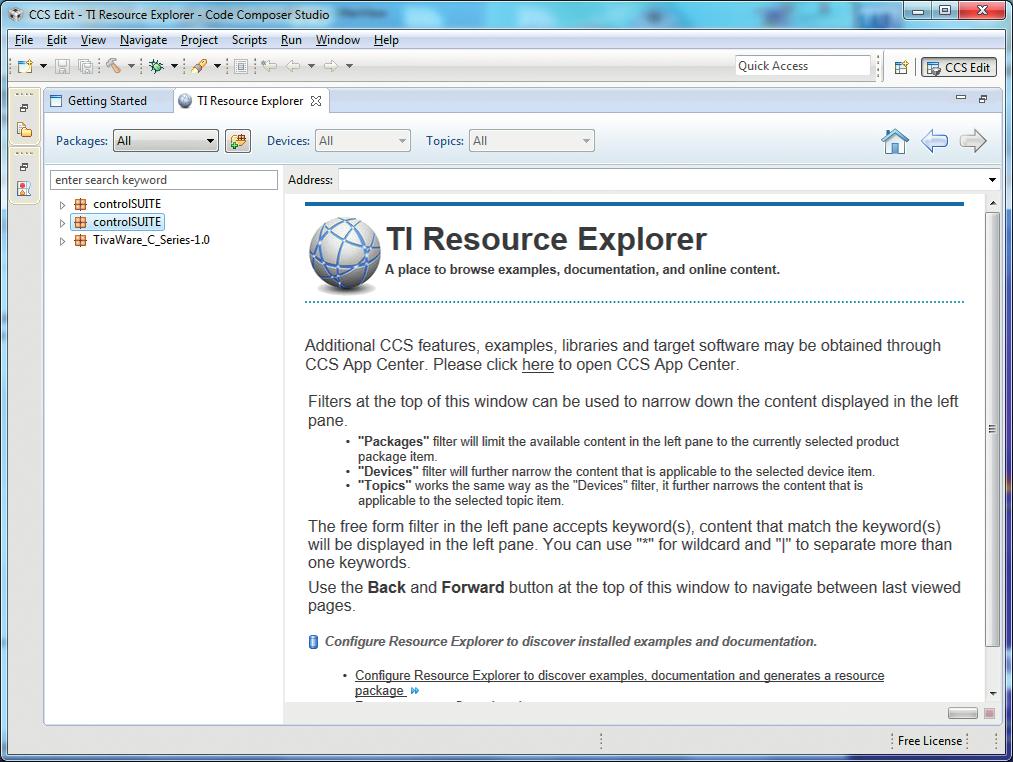Select the TI Resource Explorer tab
Viewport: 1013px width, 762px height.
click(x=249, y=101)
